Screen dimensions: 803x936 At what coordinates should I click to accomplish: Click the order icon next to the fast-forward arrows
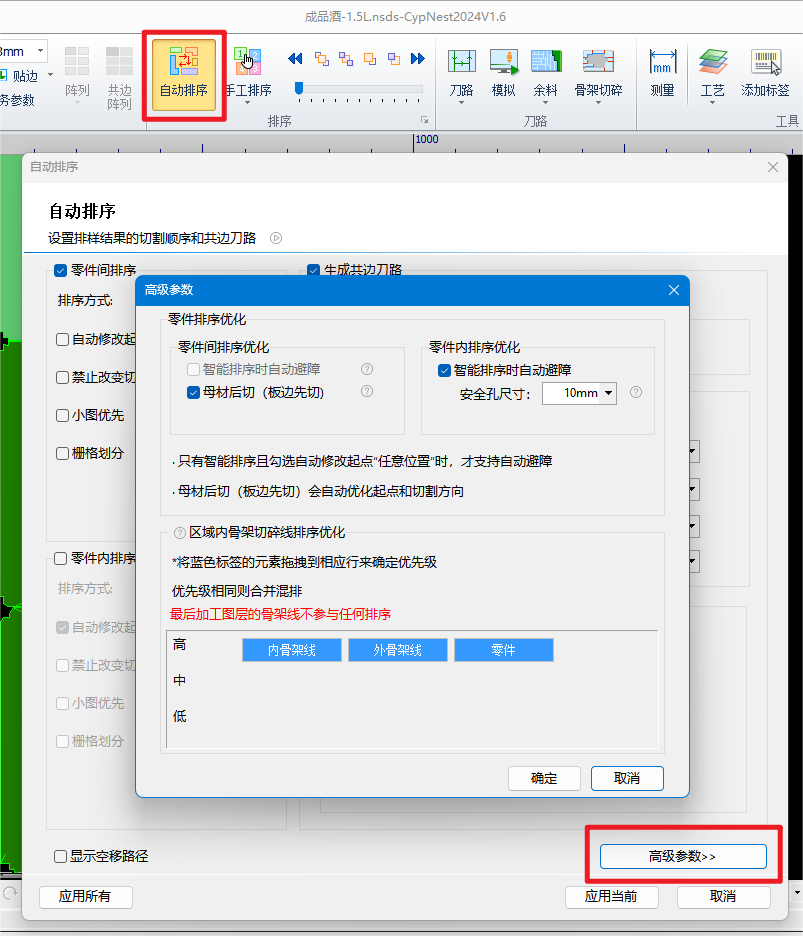394,58
